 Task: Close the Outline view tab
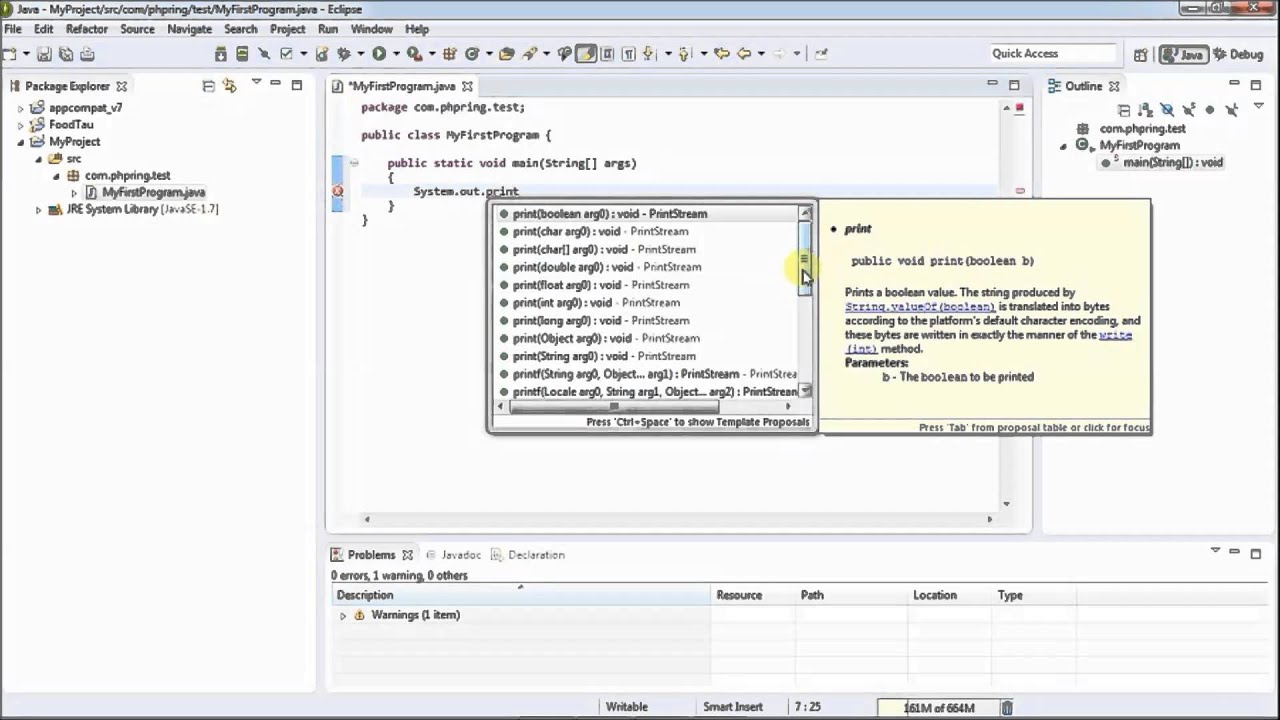pyautogui.click(x=1114, y=86)
